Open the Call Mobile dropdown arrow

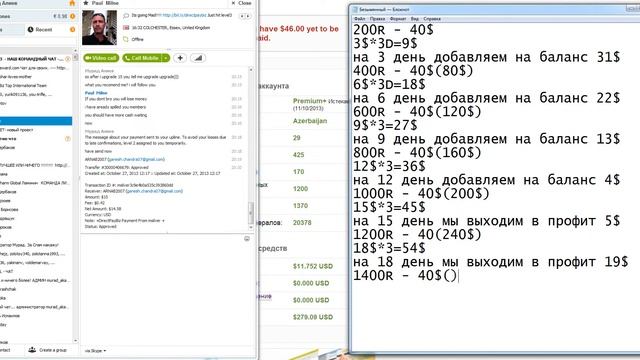coord(166,58)
